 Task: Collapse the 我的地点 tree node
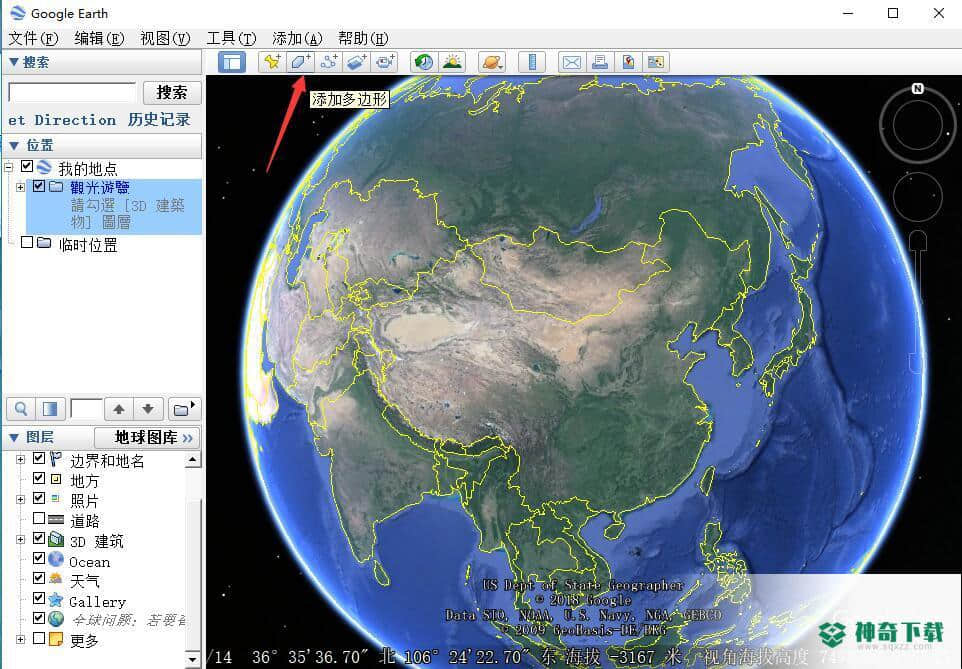pos(9,167)
